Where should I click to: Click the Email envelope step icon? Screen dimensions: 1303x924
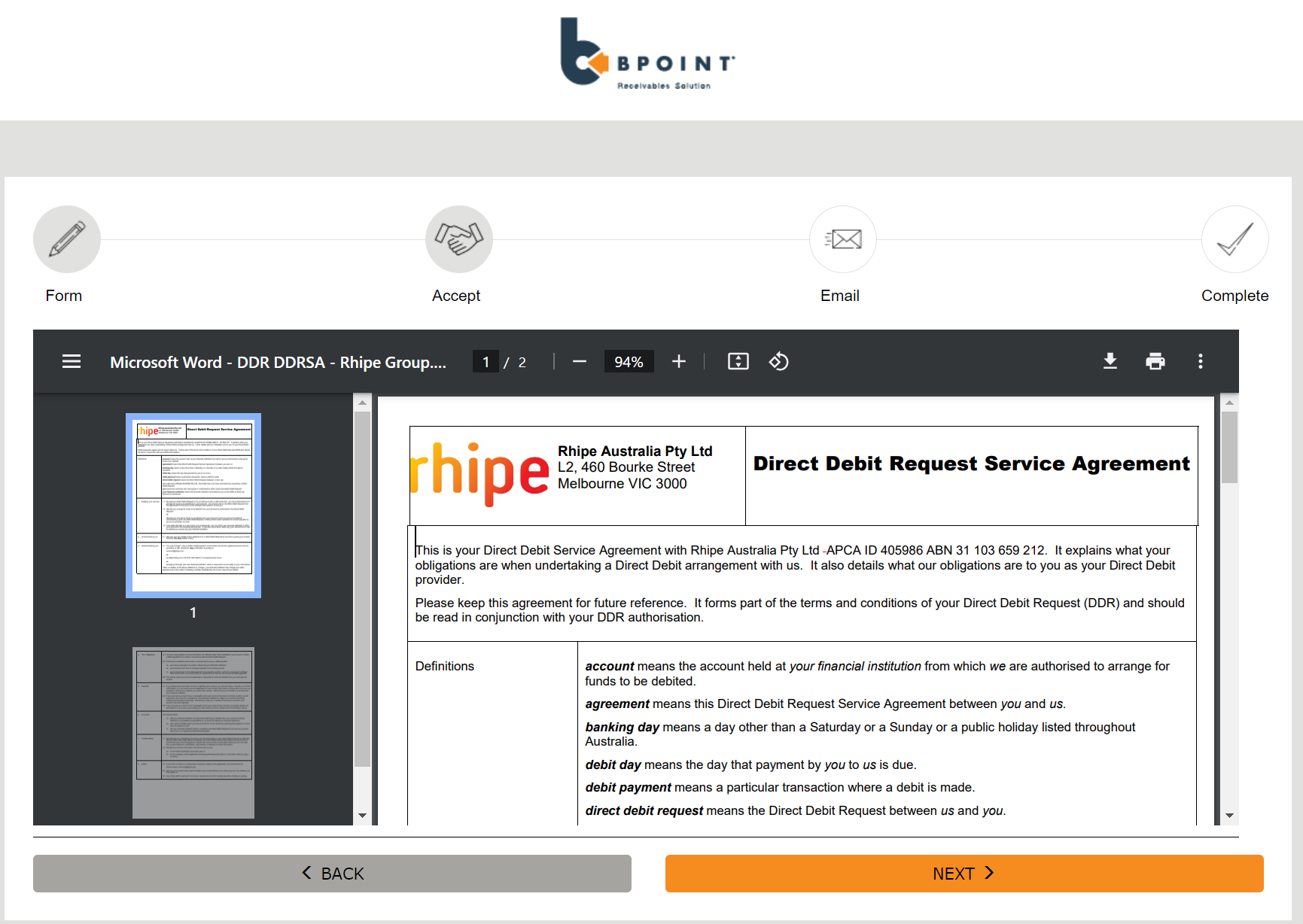(x=842, y=239)
